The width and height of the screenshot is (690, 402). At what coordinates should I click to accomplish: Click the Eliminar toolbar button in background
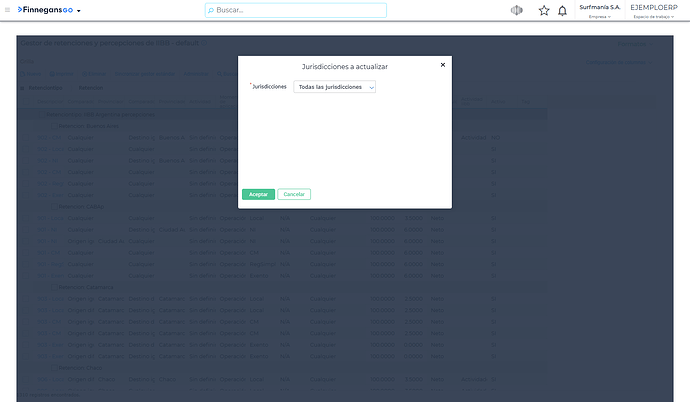[x=94, y=74]
